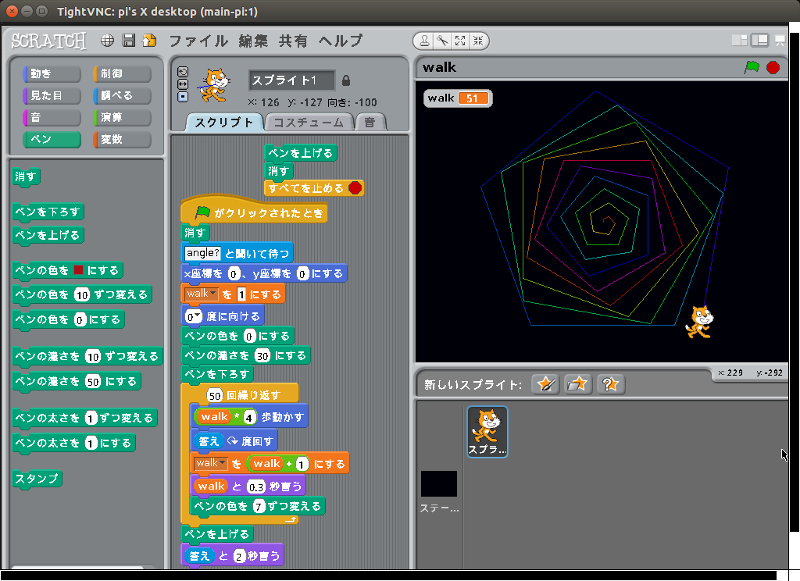Click the 答え reporter in 度回す block
Viewport: 800px width, 581px height.
pyautogui.click(x=208, y=441)
